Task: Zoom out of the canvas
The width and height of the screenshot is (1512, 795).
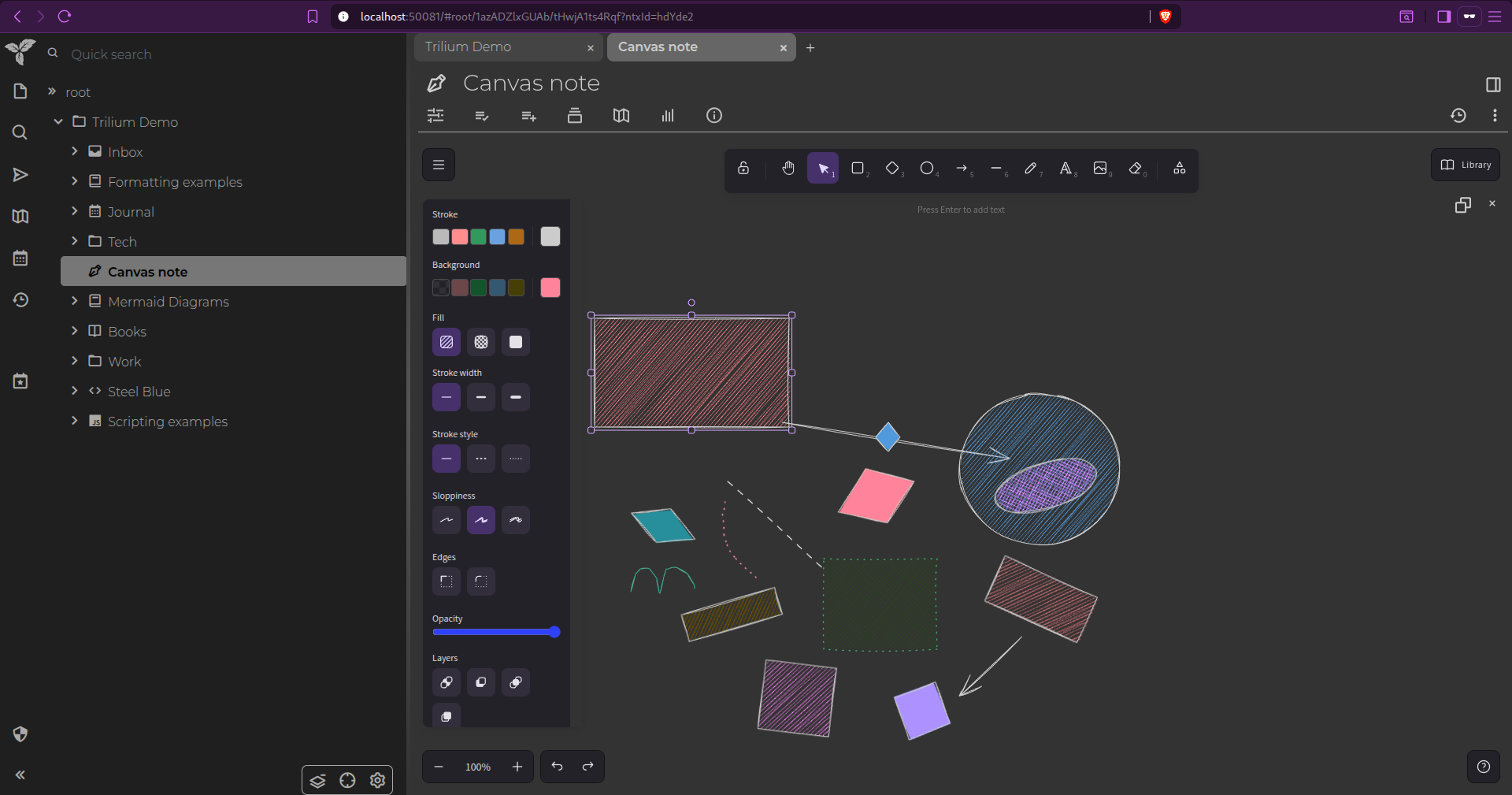Action: click(439, 767)
